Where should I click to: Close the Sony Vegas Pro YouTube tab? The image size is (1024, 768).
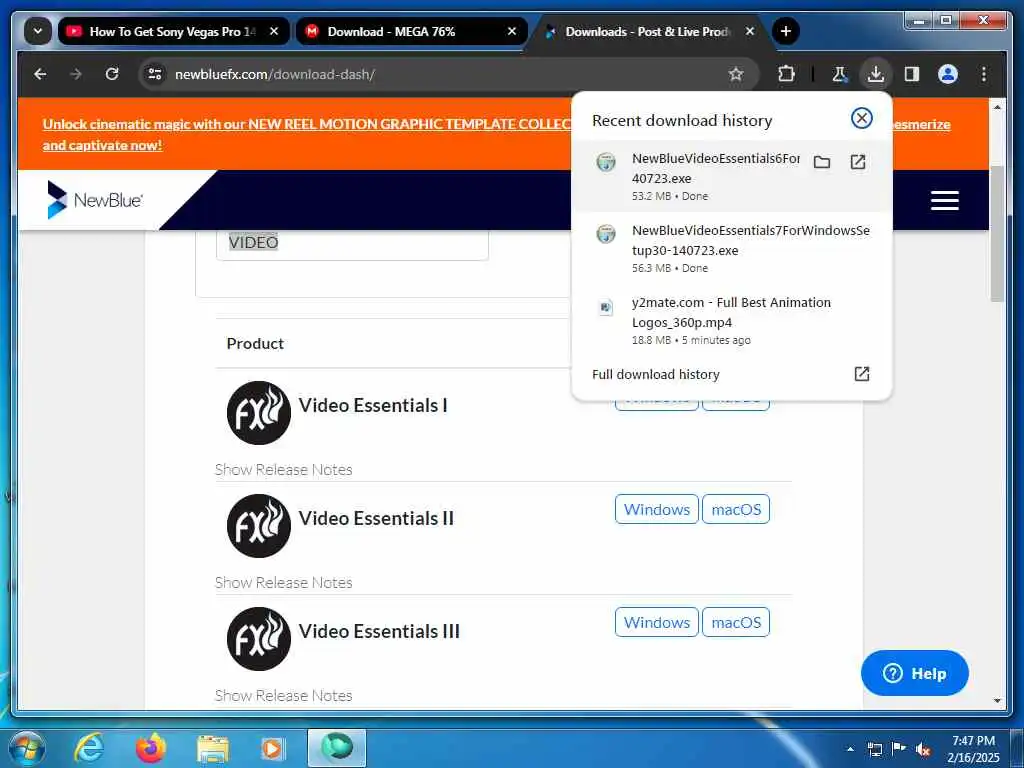point(274,31)
